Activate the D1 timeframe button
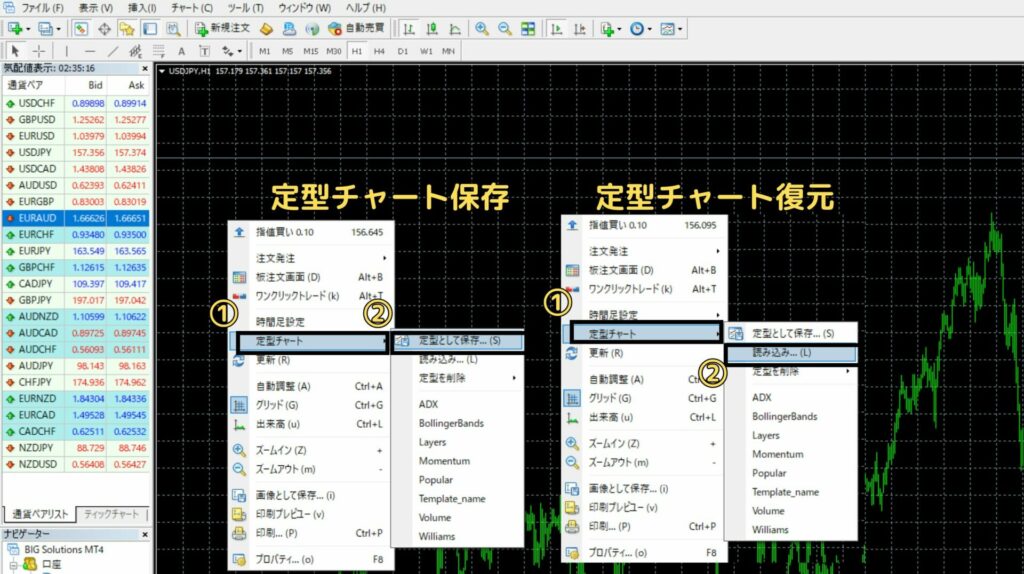This screenshot has width=1024, height=574. click(403, 50)
